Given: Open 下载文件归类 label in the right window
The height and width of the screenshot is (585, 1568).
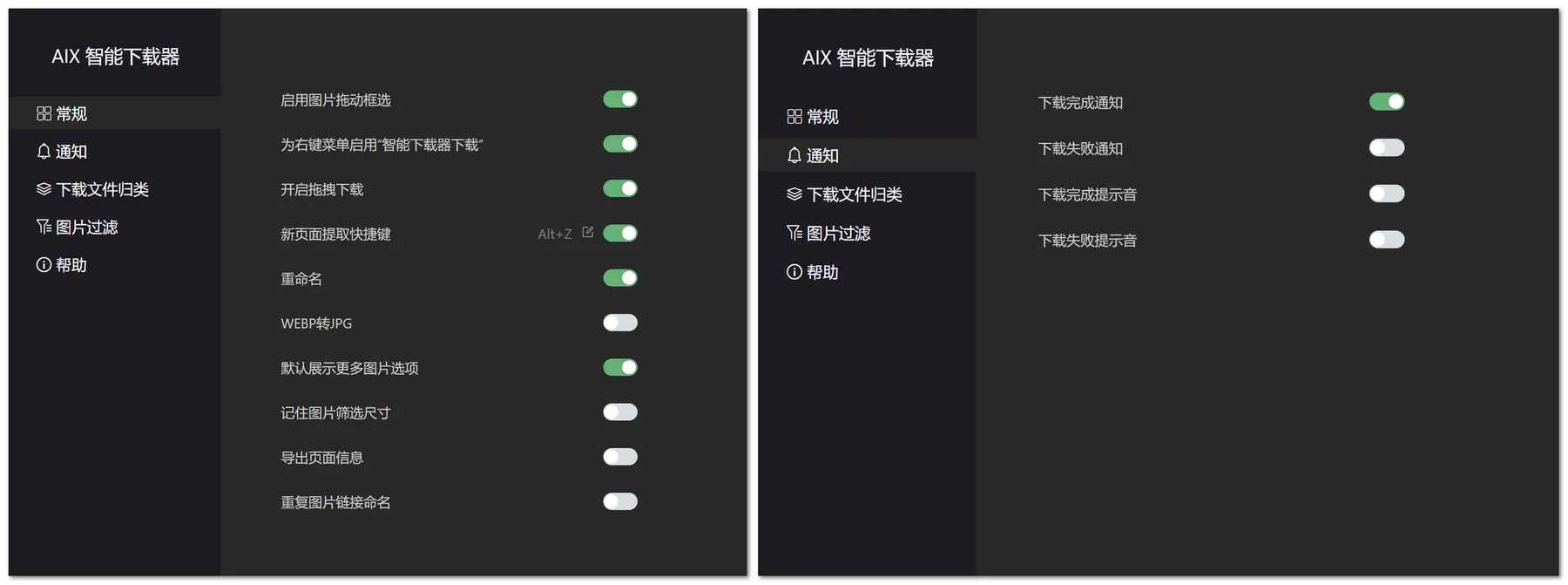Looking at the screenshot, I should pyautogui.click(x=854, y=194).
